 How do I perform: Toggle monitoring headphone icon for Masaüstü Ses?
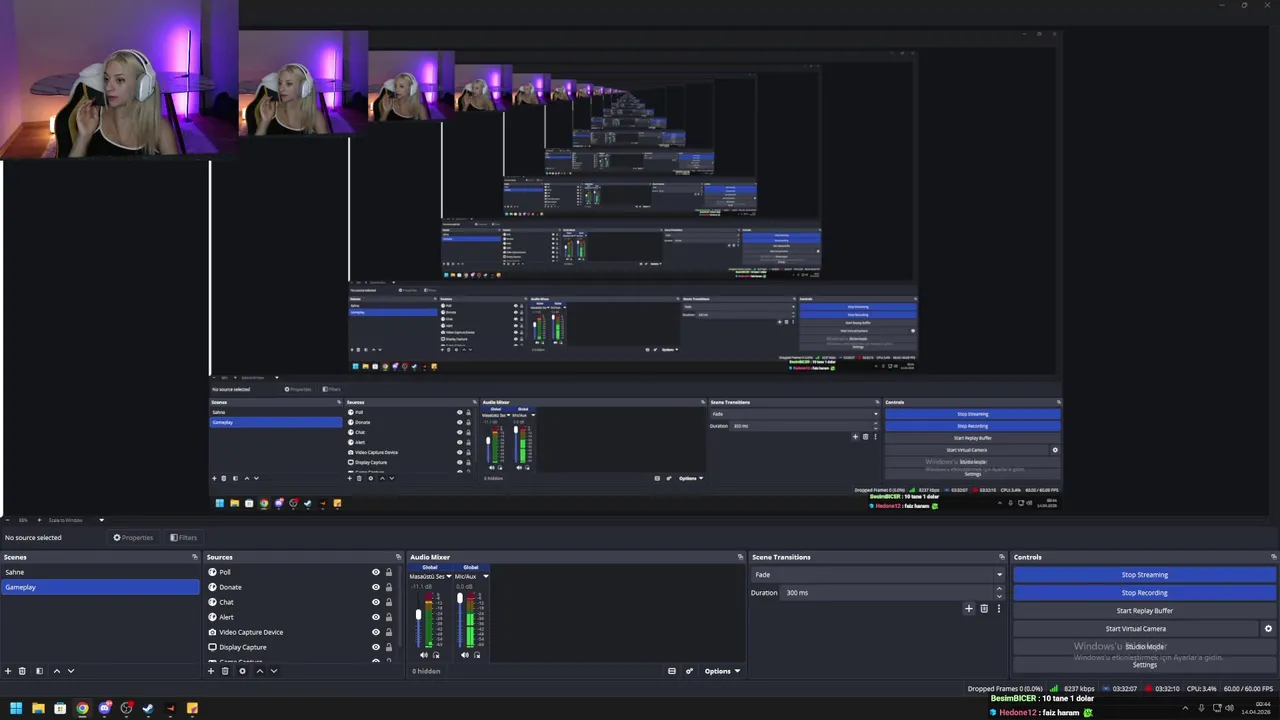coord(436,655)
